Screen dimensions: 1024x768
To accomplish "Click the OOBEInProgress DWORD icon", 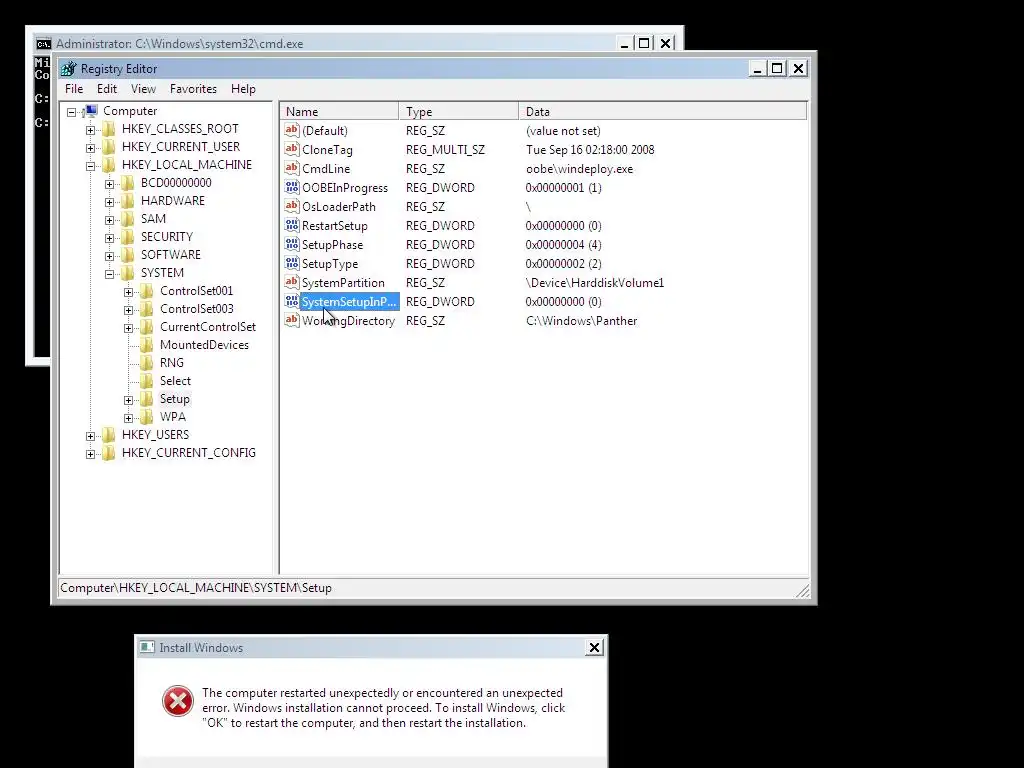I will pyautogui.click(x=292, y=187).
